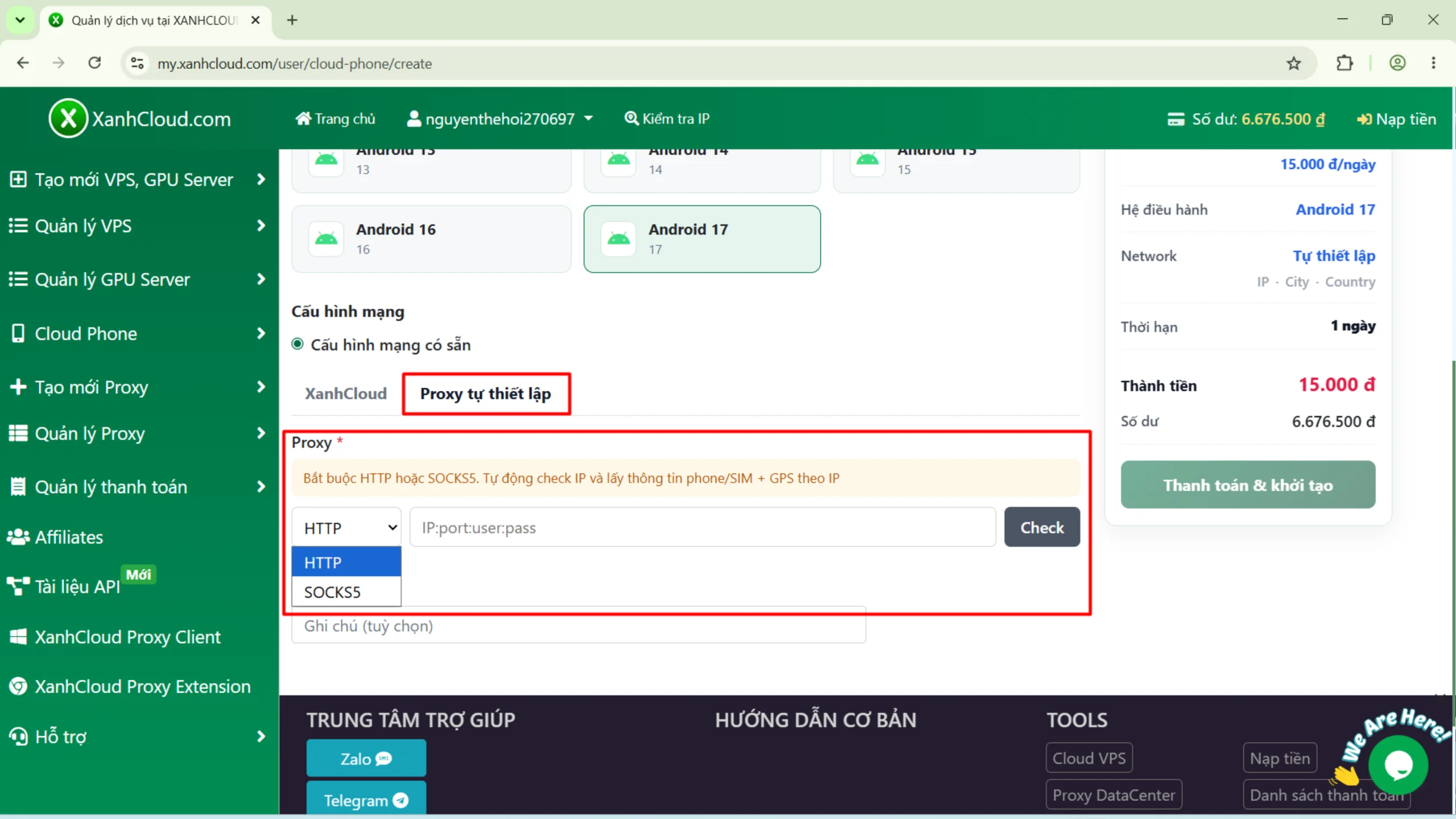Open Quản lý thanh toán sidebar item
Viewport: 1456px width, 819px height.
138,487
